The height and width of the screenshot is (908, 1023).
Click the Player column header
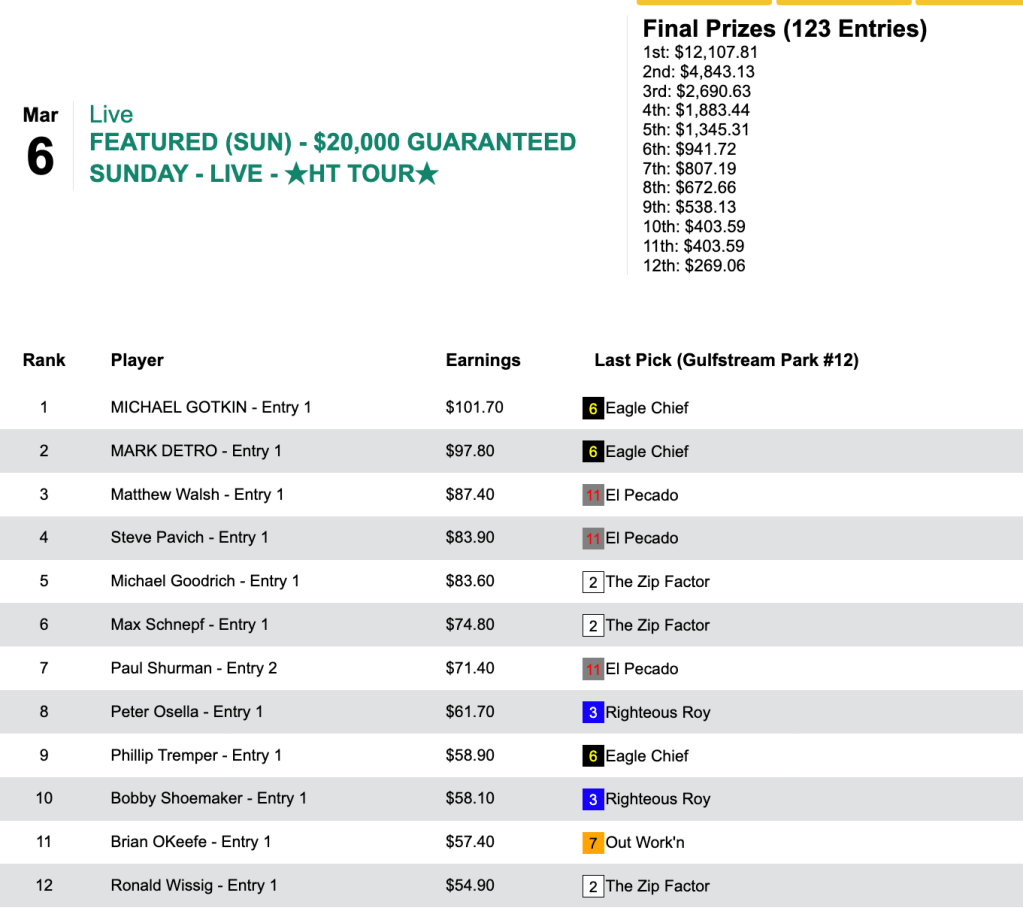(137, 360)
